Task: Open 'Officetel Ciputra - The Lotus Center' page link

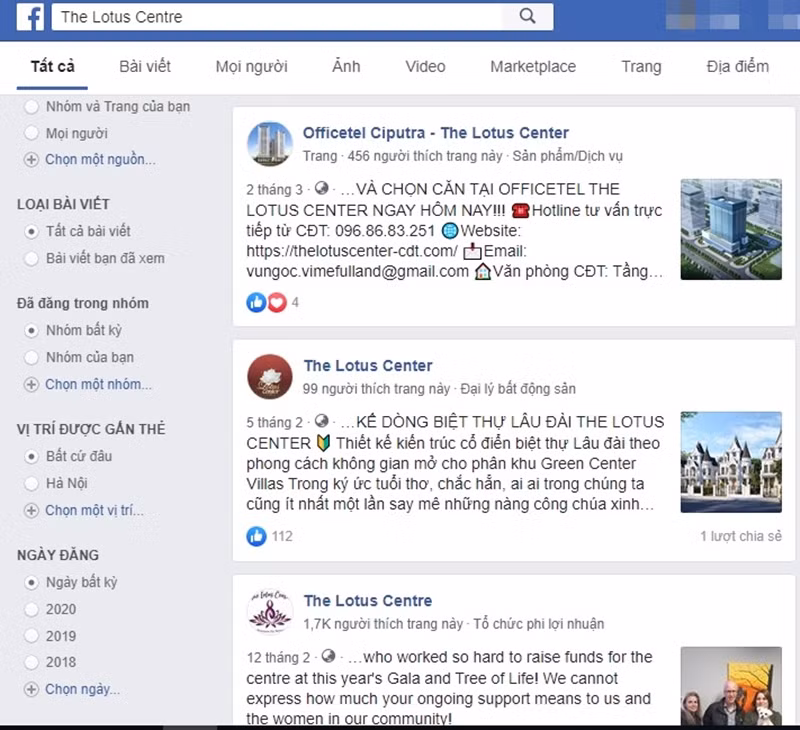Action: tap(436, 133)
